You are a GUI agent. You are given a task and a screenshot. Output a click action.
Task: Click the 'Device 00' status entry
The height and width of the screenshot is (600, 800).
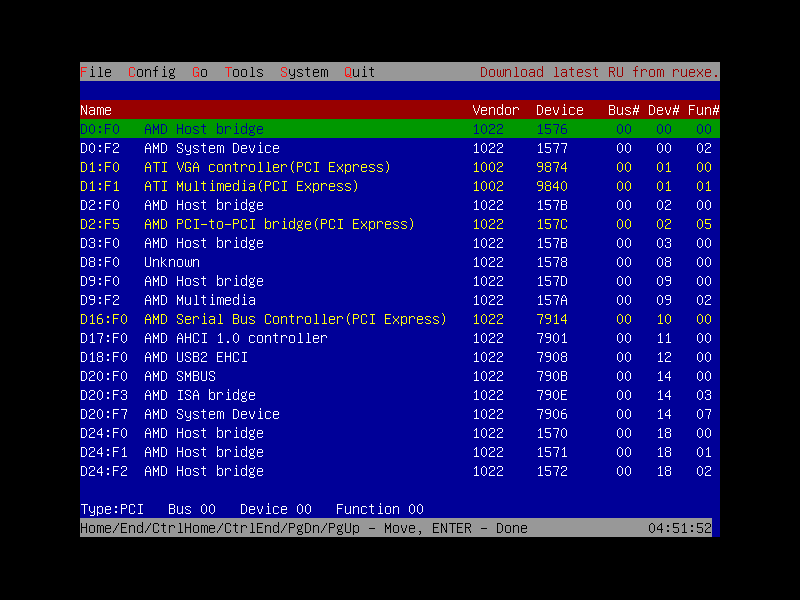276,509
